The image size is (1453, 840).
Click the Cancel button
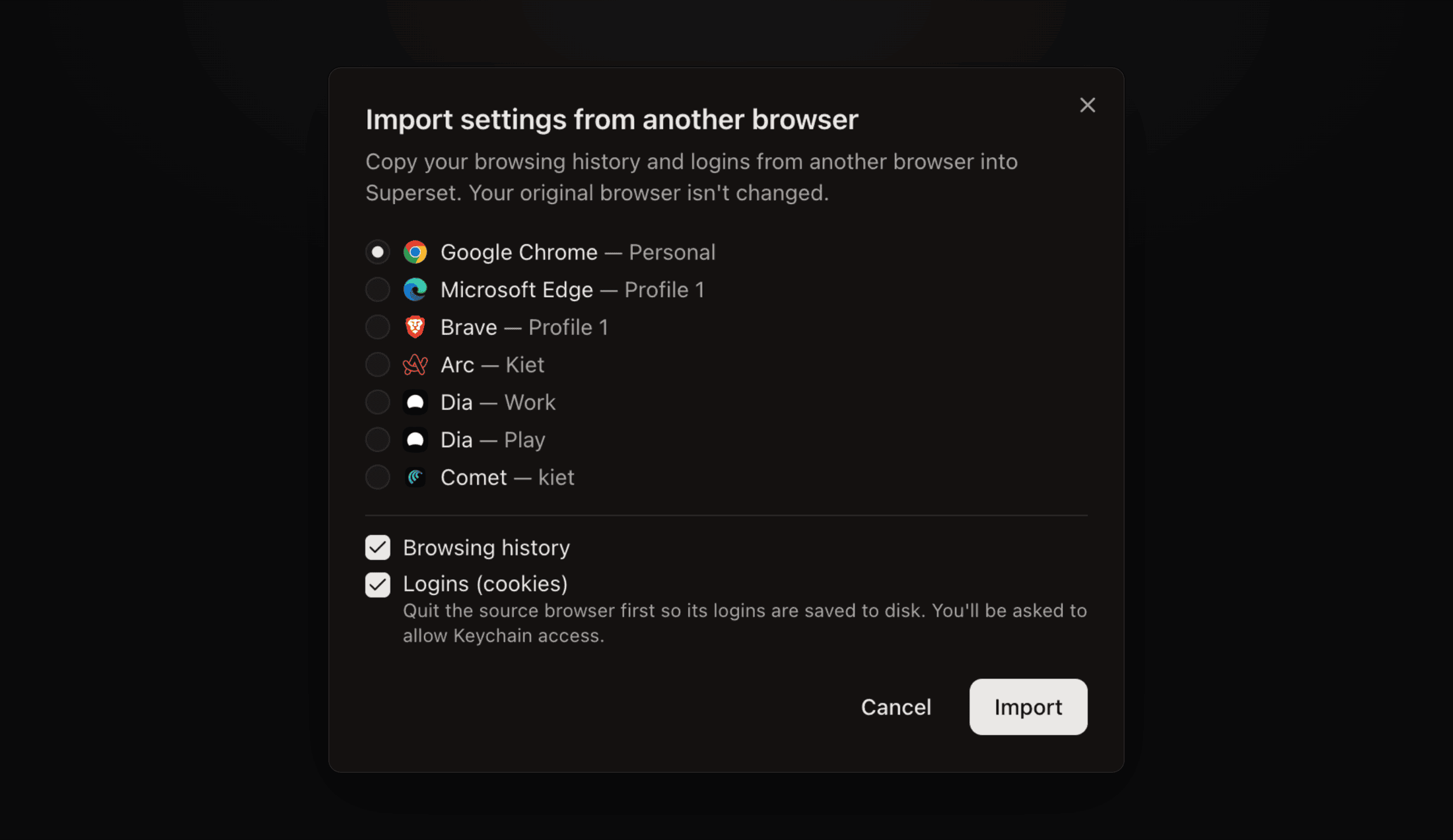point(896,707)
